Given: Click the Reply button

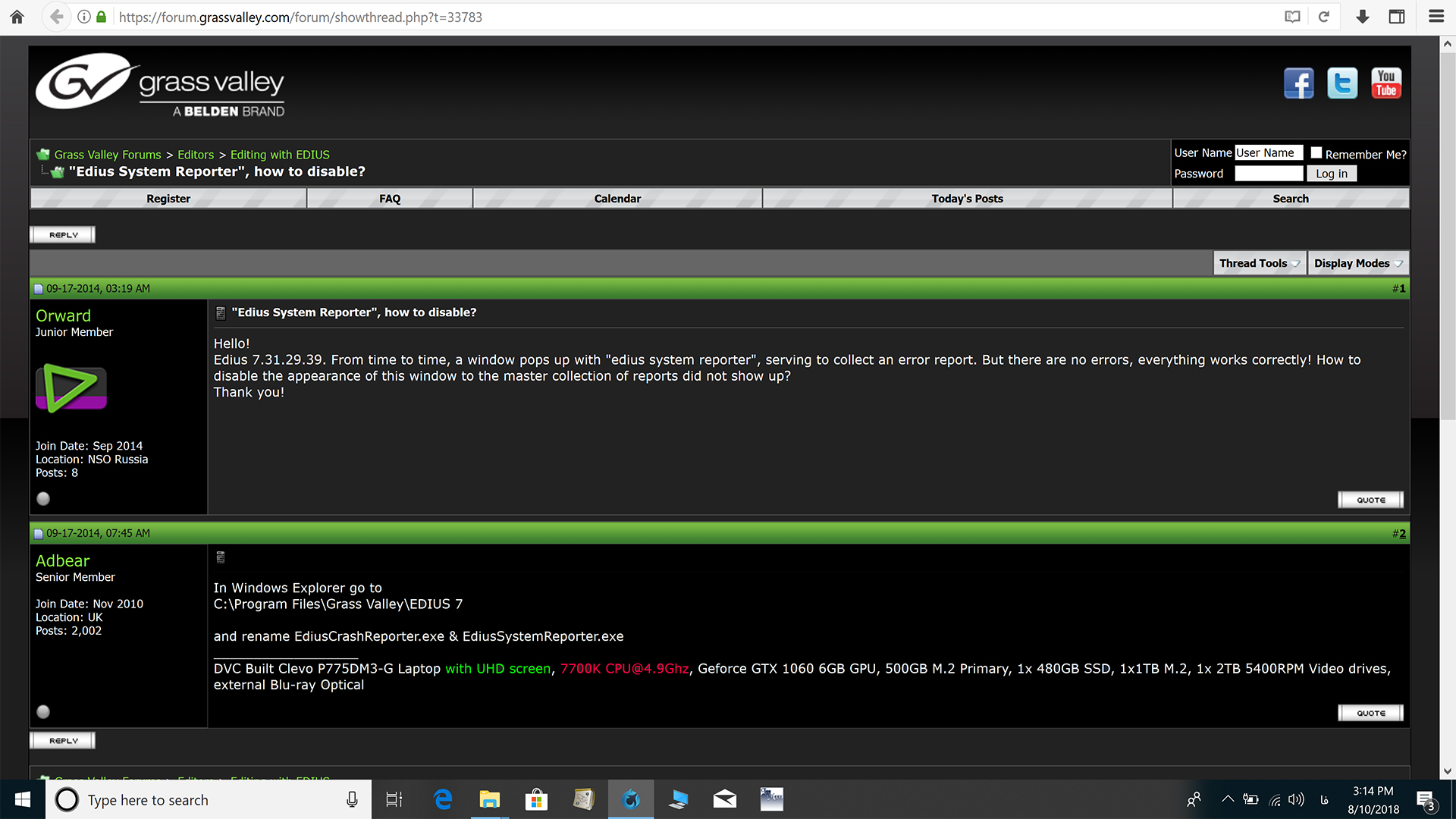Looking at the screenshot, I should (x=63, y=234).
